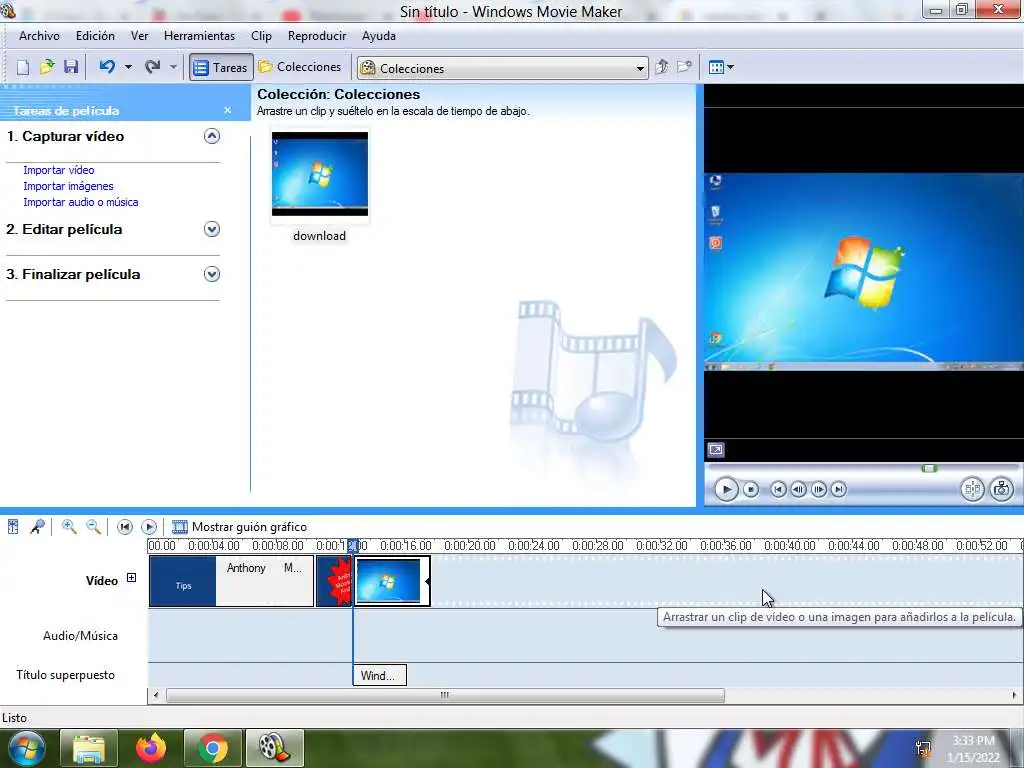Screen dimensions: 1024x768
Task: Play the timeline from the toolbar
Action: point(149,526)
